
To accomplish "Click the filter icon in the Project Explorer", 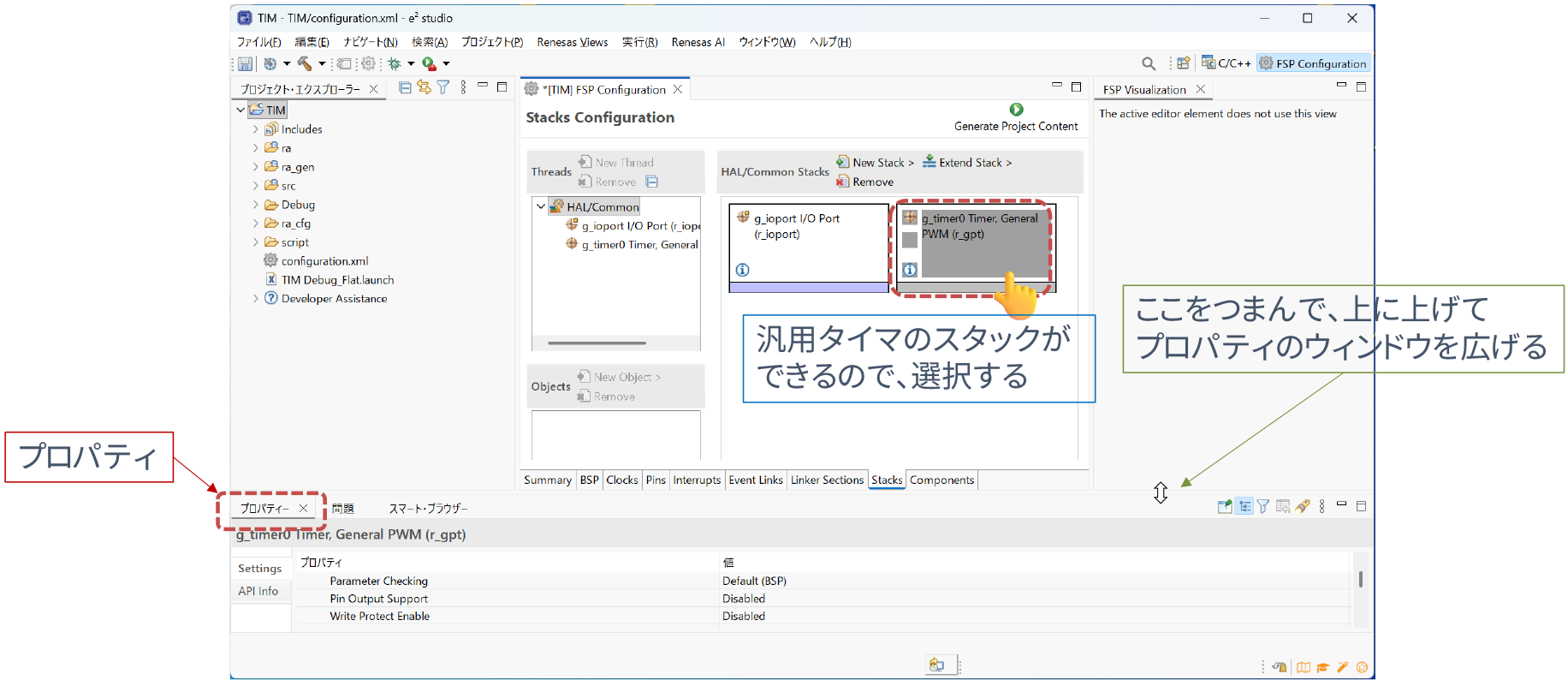I will (x=443, y=87).
